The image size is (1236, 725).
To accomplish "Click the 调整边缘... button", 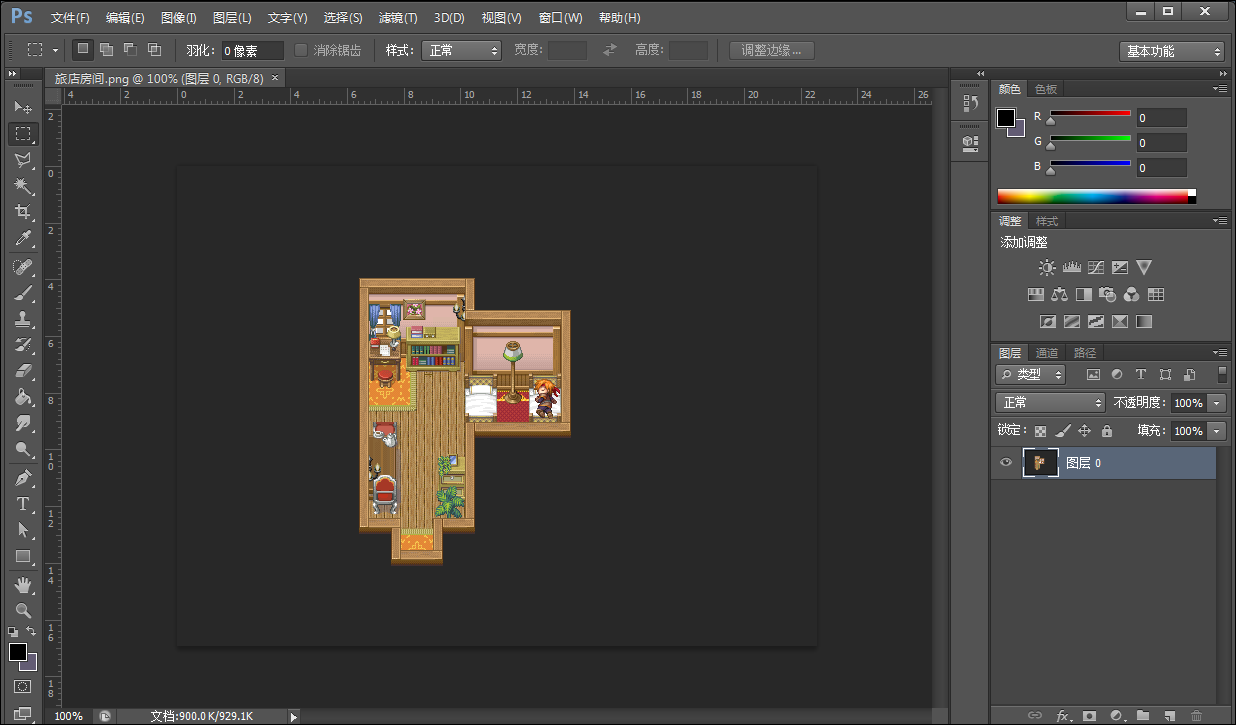I will (x=771, y=50).
